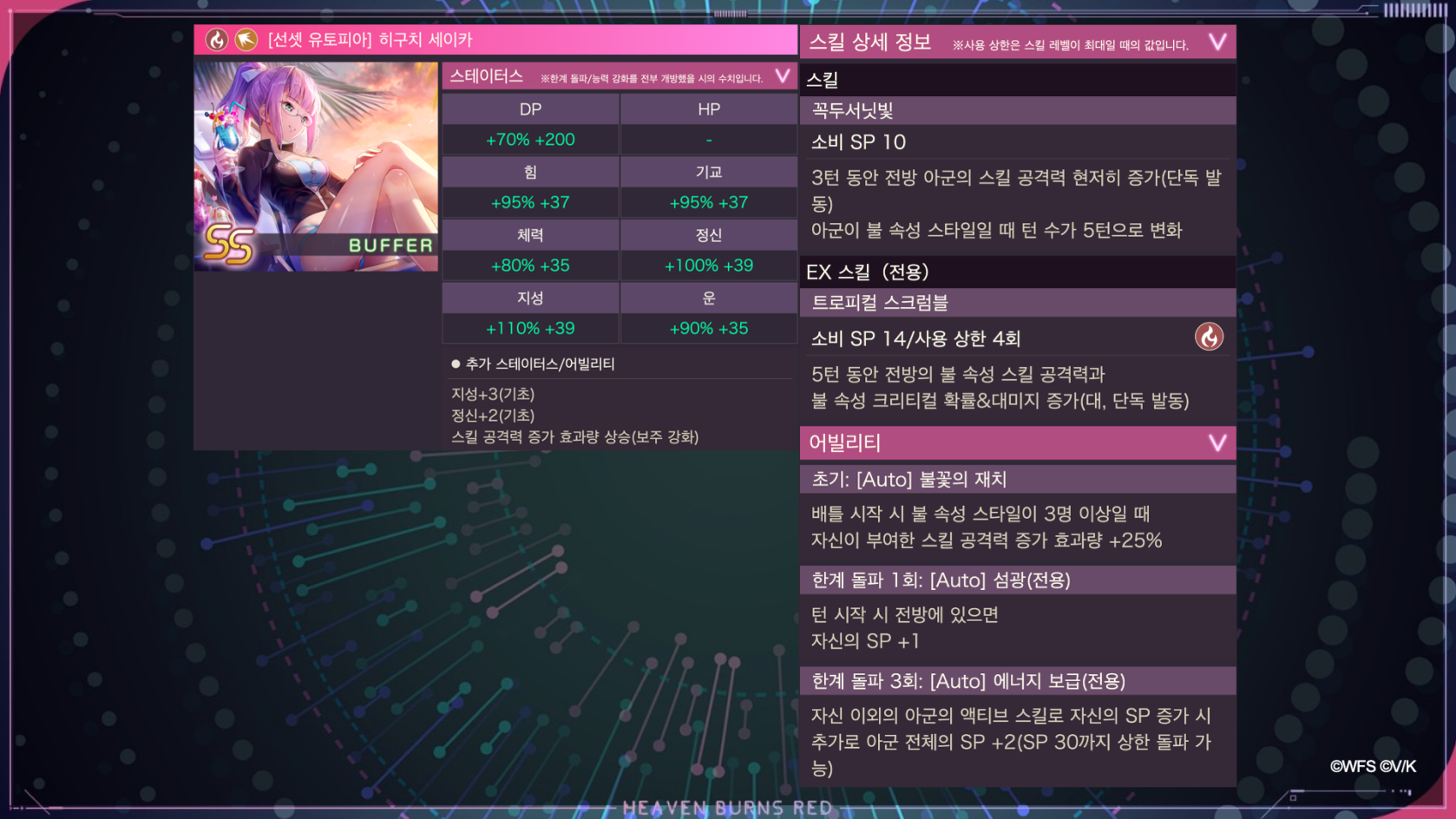The width and height of the screenshot is (1456, 819).
Task: Click the 정신 value +100% +39
Action: coord(709,265)
